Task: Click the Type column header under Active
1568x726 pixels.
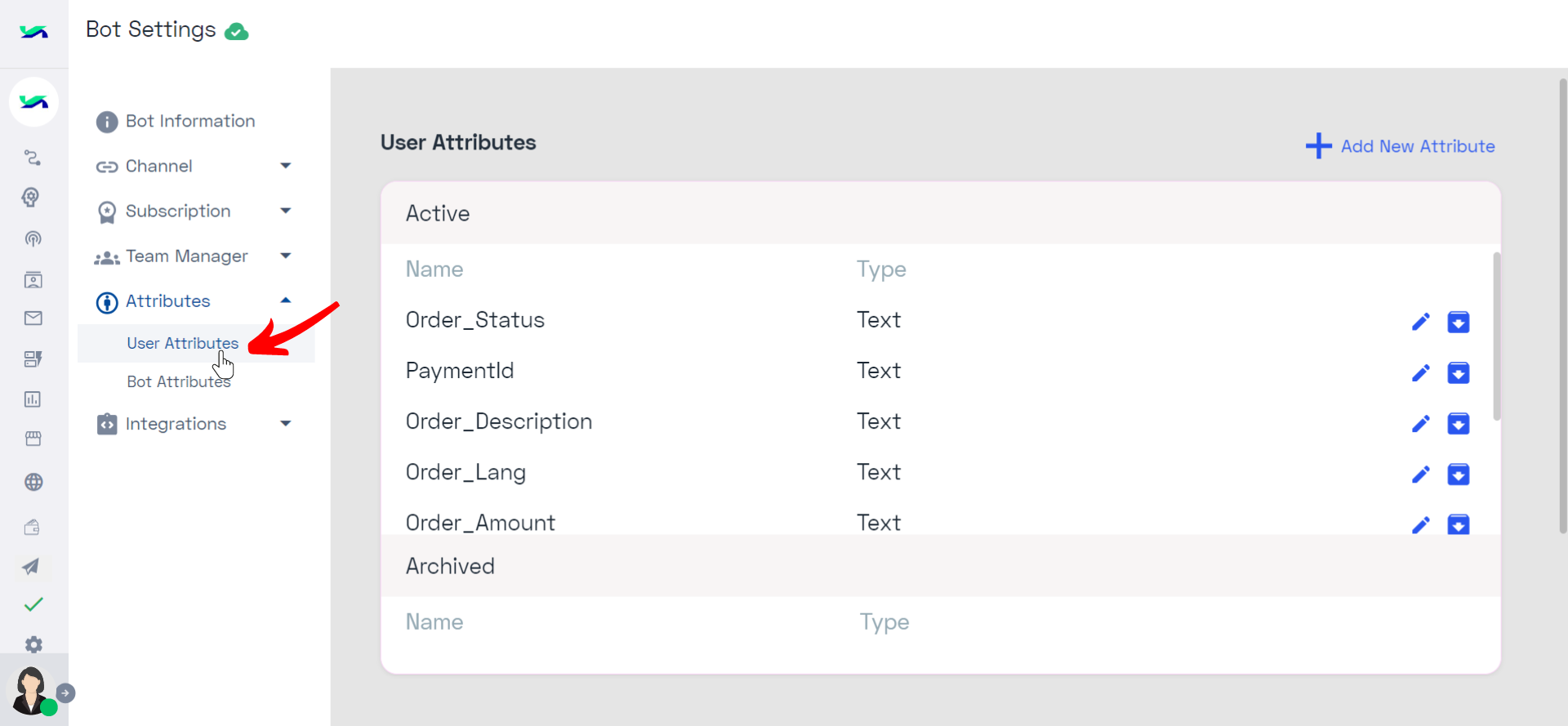Action: click(x=881, y=269)
